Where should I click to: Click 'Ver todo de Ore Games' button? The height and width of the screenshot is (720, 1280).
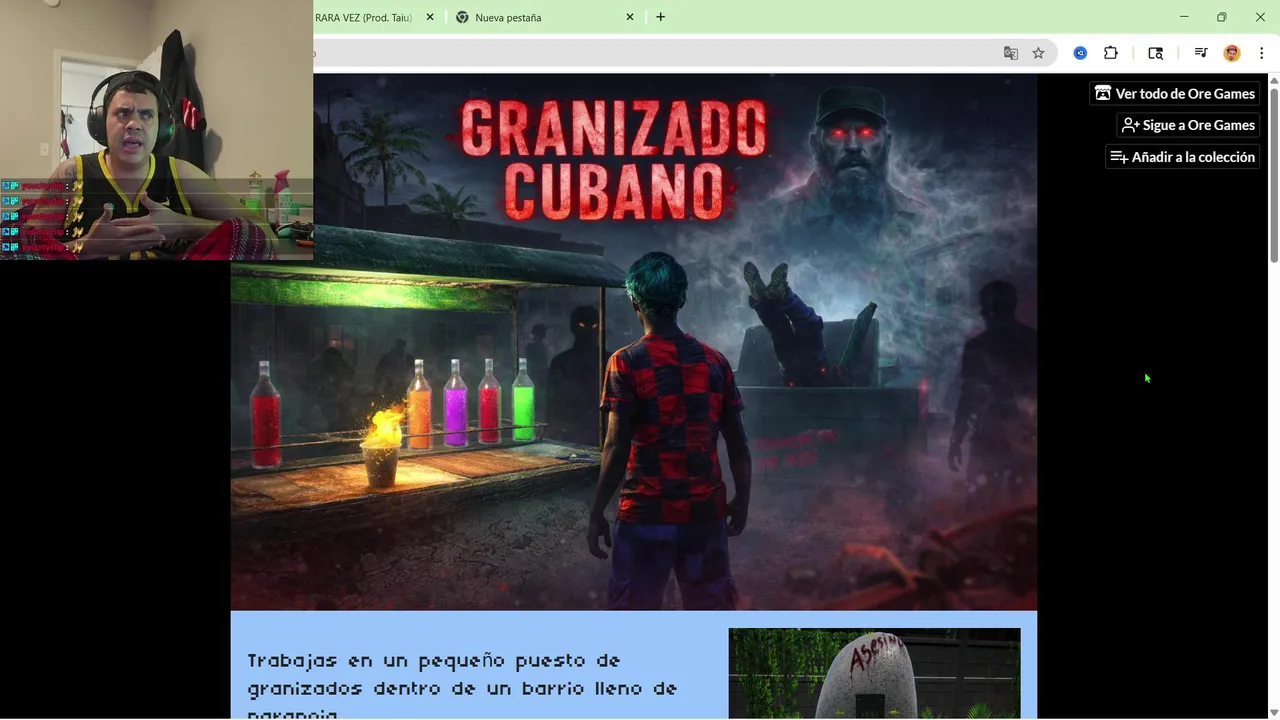(1174, 93)
